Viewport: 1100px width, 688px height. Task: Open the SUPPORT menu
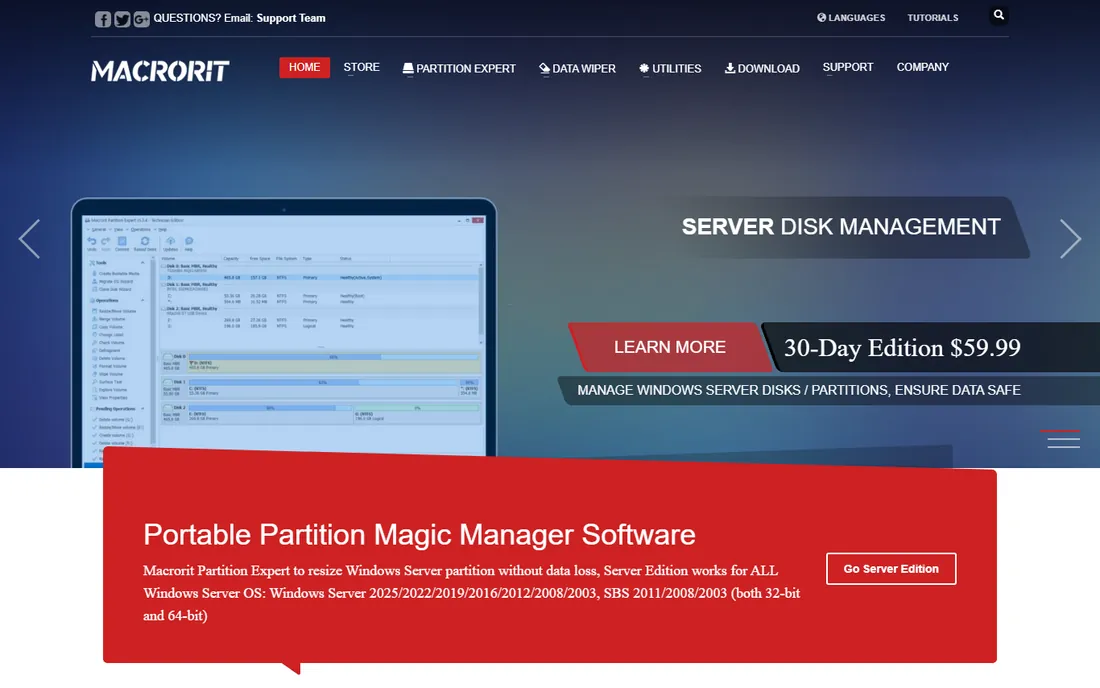click(847, 67)
